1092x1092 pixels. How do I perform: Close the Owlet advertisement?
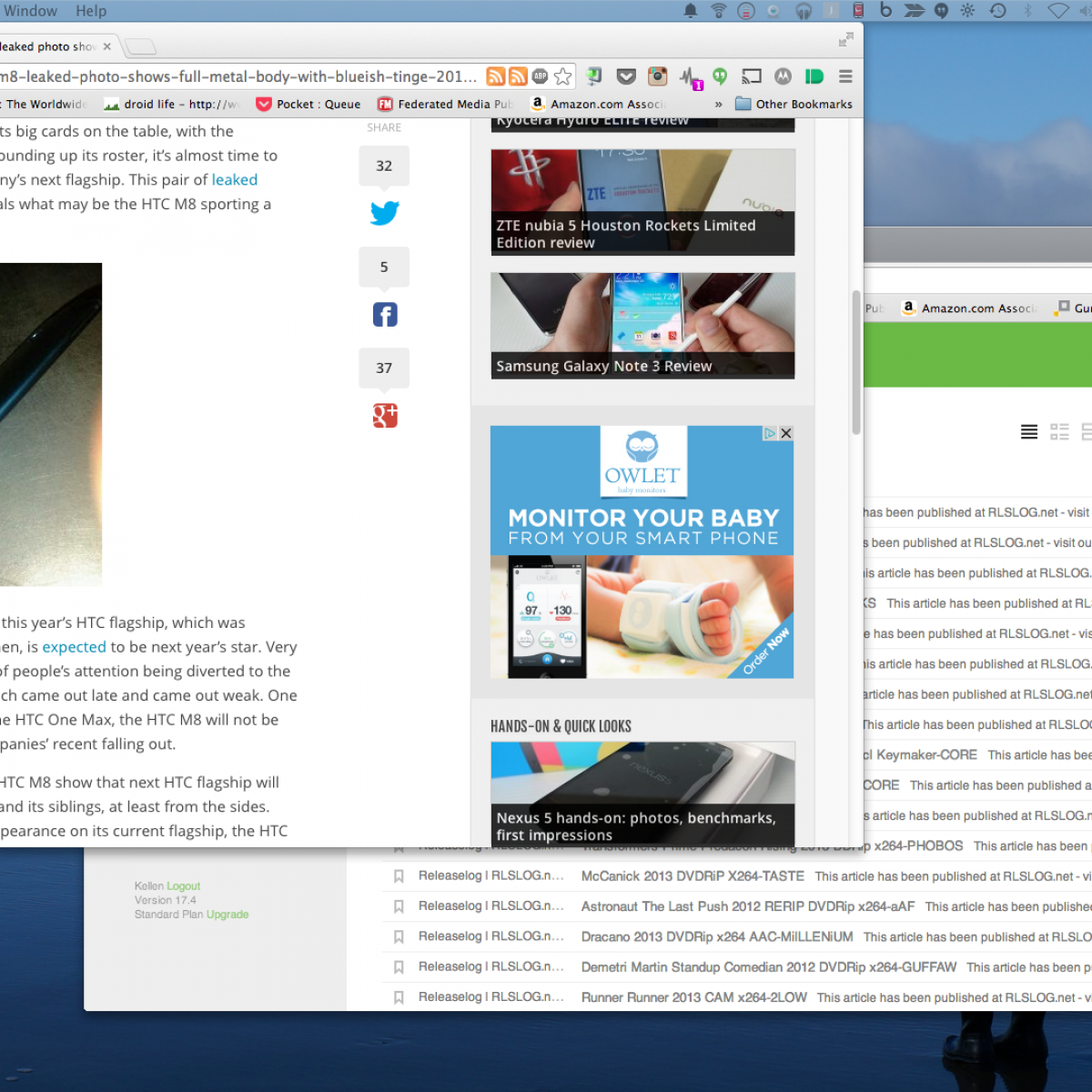(786, 433)
